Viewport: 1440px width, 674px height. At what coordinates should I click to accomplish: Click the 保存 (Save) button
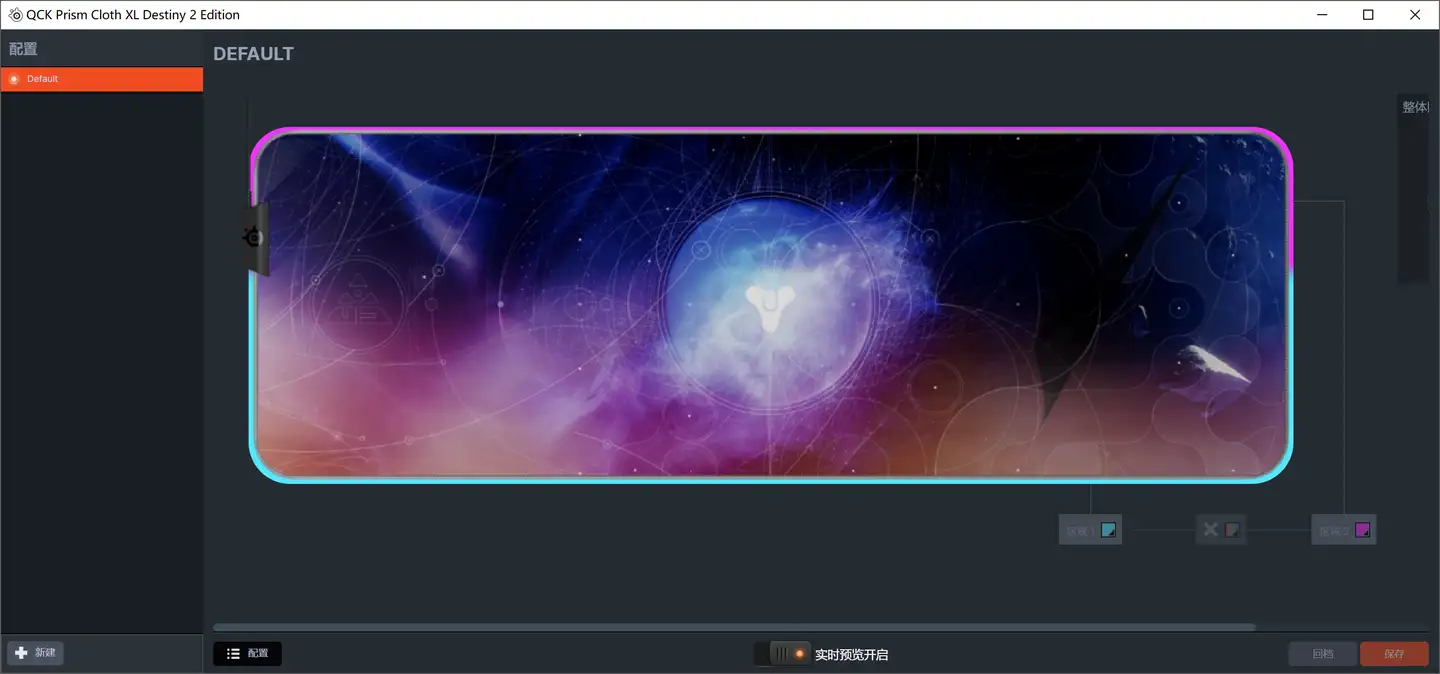point(1394,654)
